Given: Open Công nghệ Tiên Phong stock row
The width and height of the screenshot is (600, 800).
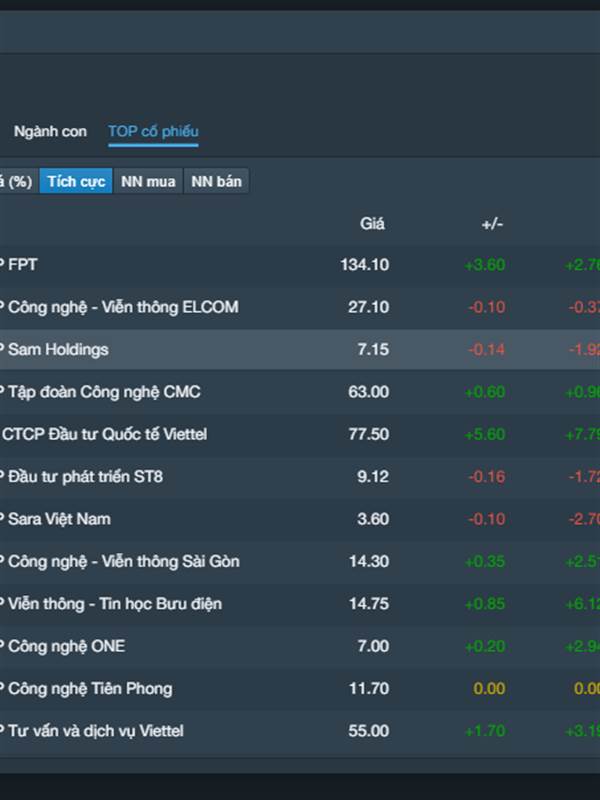Looking at the screenshot, I should click(x=300, y=688).
